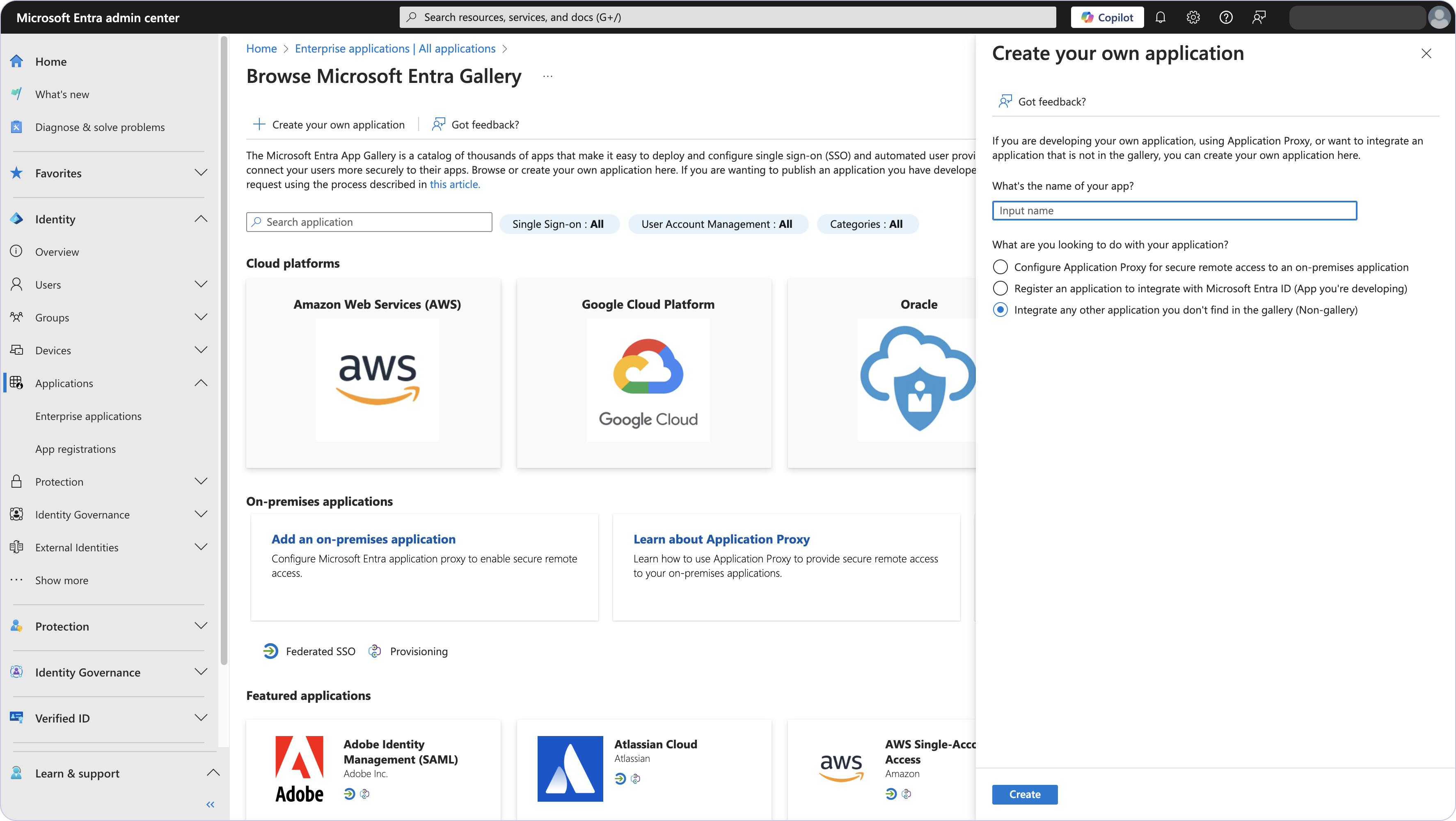
Task: Click the Favorites star icon
Action: tap(16, 173)
